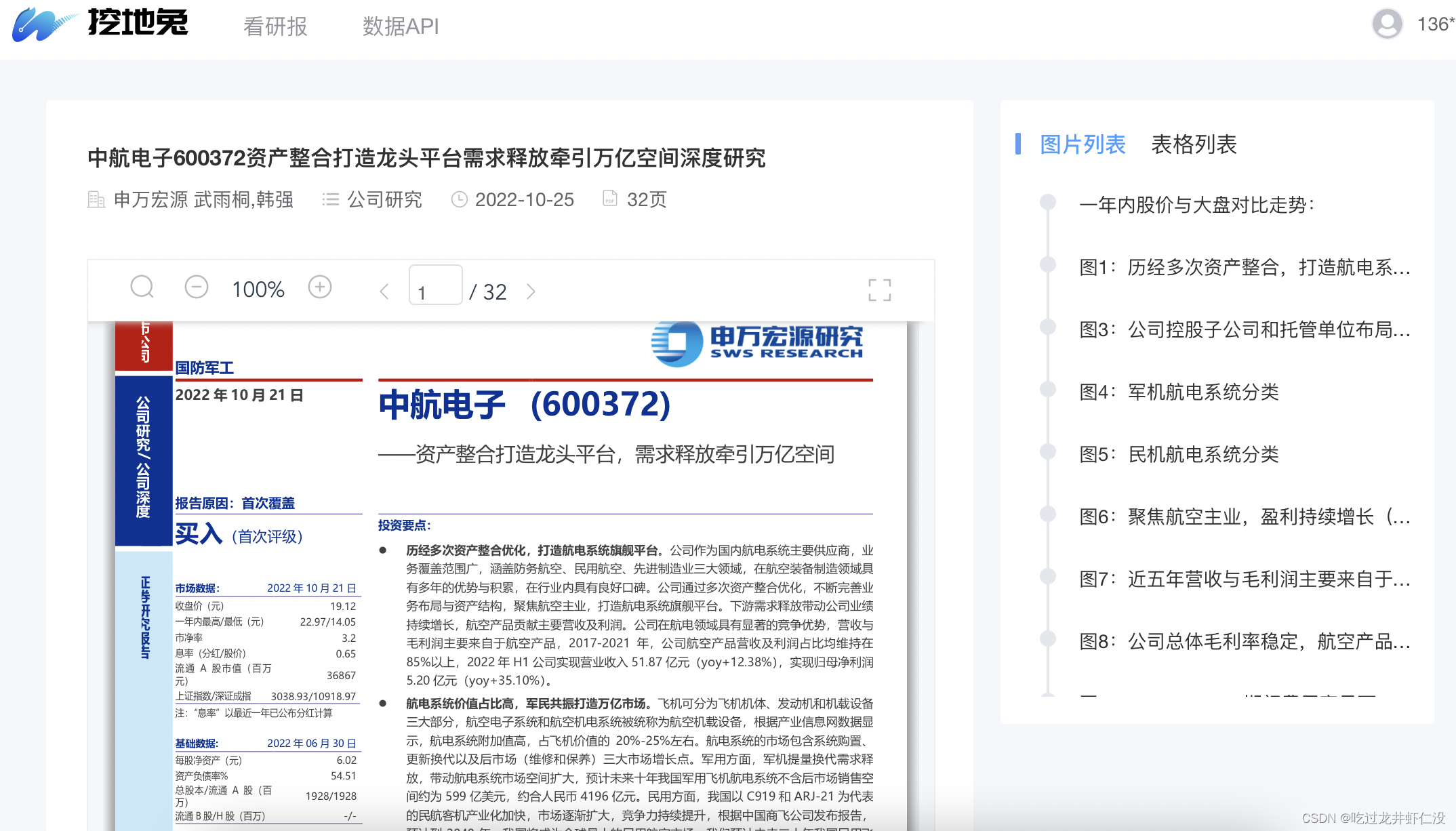
Task: Select 一年内股价与大盘对比走势 item
Action: coord(1197,205)
